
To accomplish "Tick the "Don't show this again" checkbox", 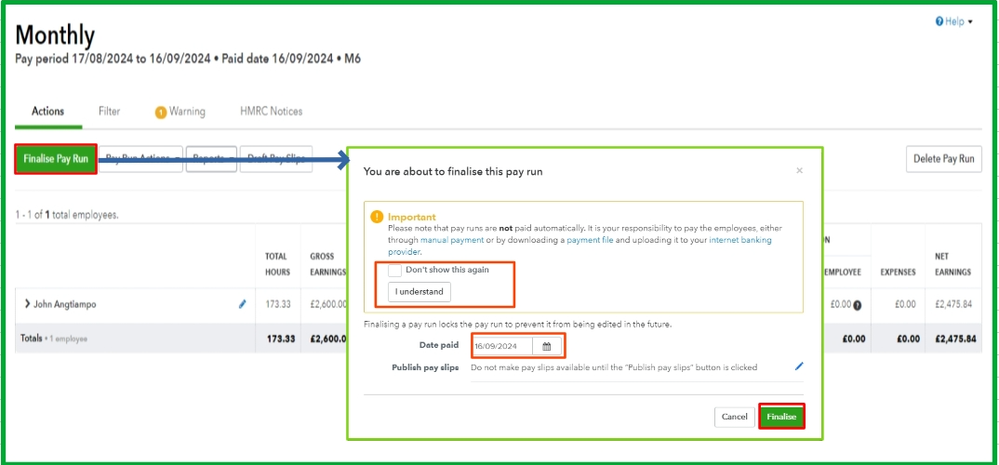I will 396,270.
